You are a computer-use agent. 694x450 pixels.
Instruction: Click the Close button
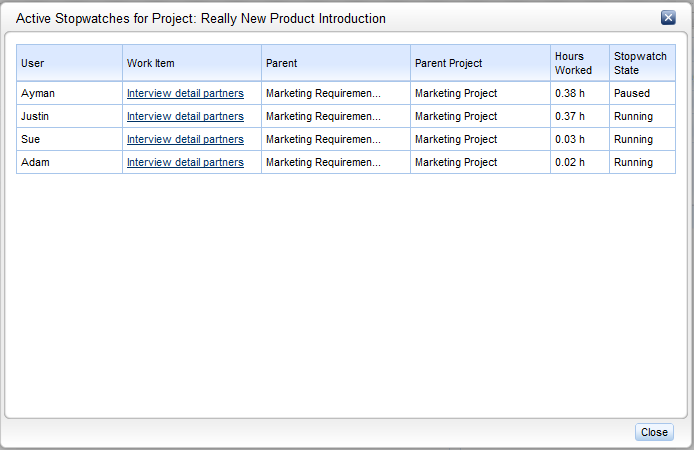[654, 432]
